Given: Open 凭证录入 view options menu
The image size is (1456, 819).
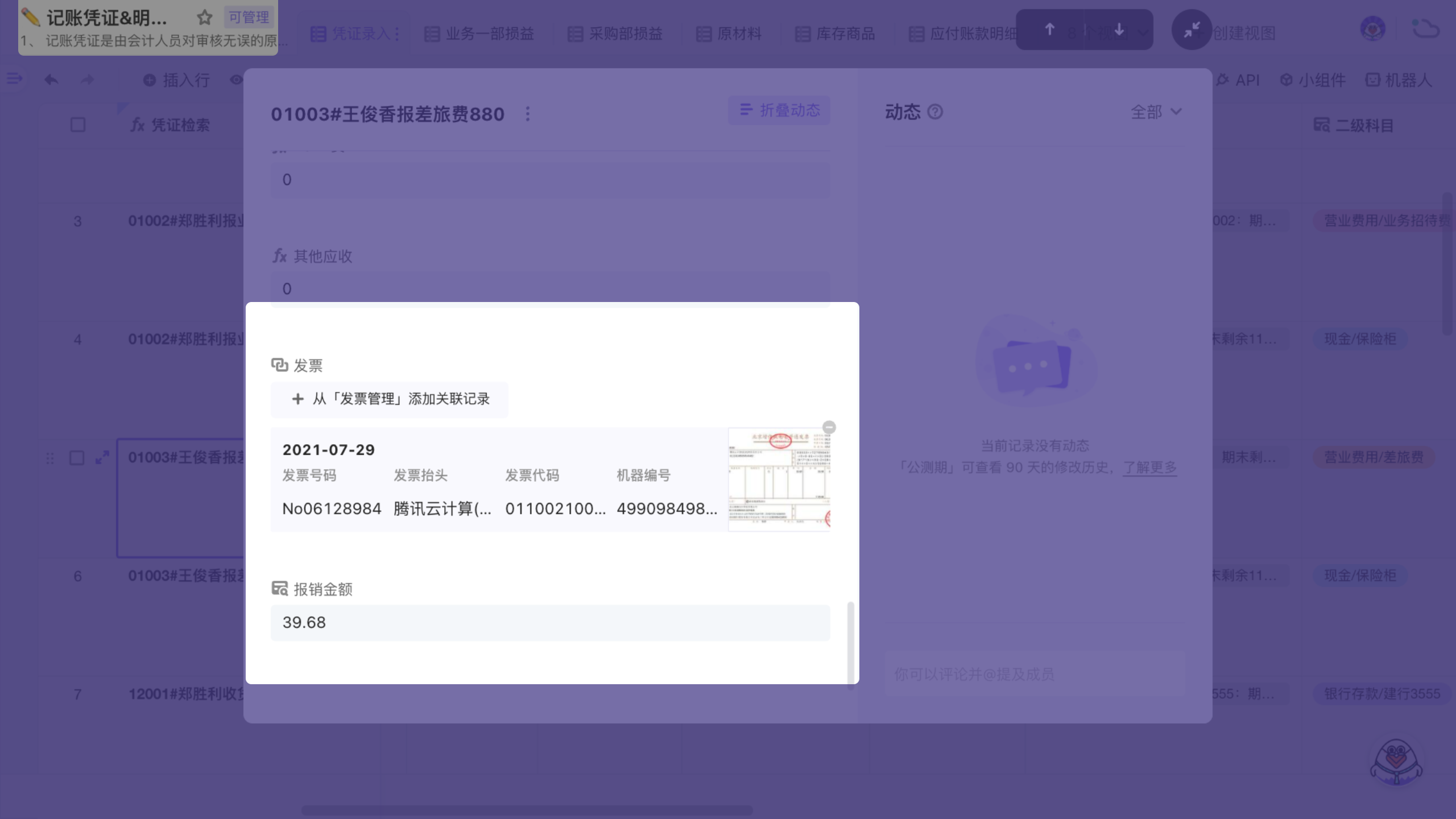Looking at the screenshot, I should click(398, 34).
